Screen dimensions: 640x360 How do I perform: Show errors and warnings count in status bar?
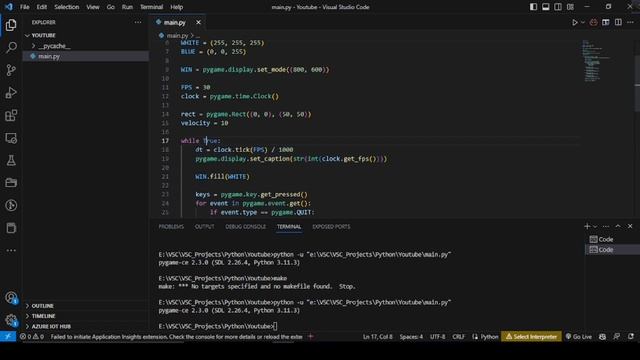[x=32, y=337]
